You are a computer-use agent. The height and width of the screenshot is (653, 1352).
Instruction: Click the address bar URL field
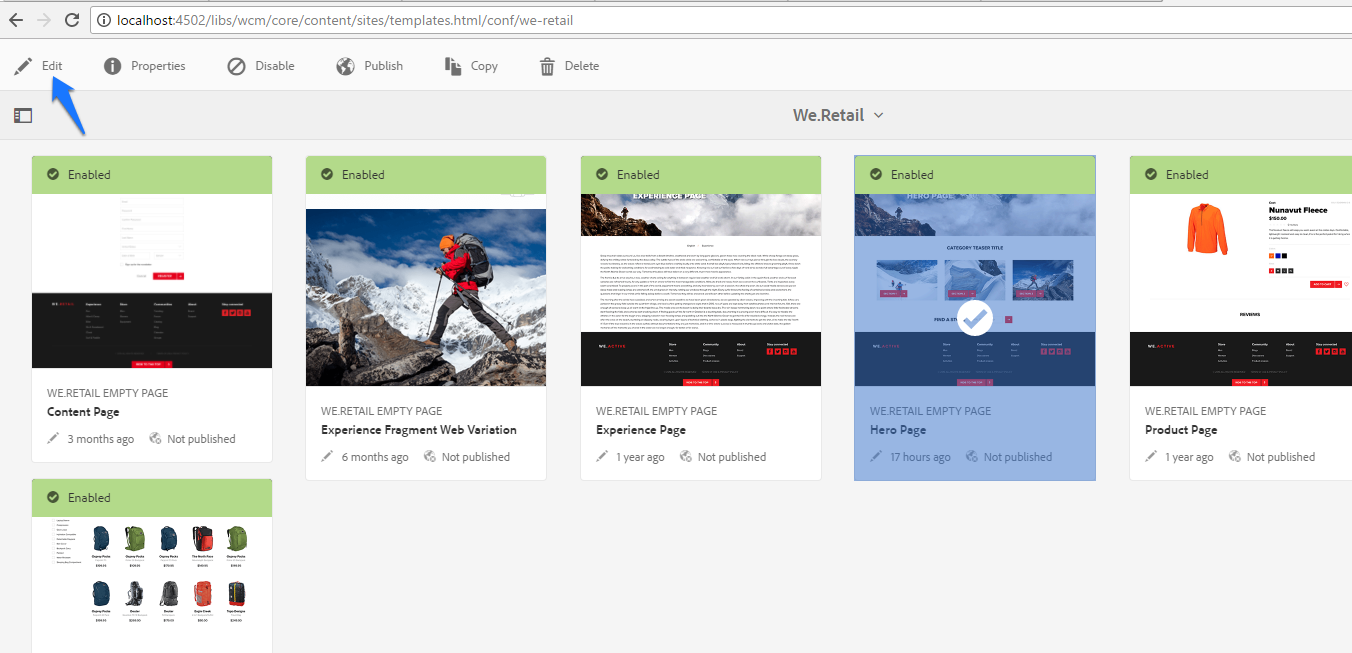coord(720,20)
